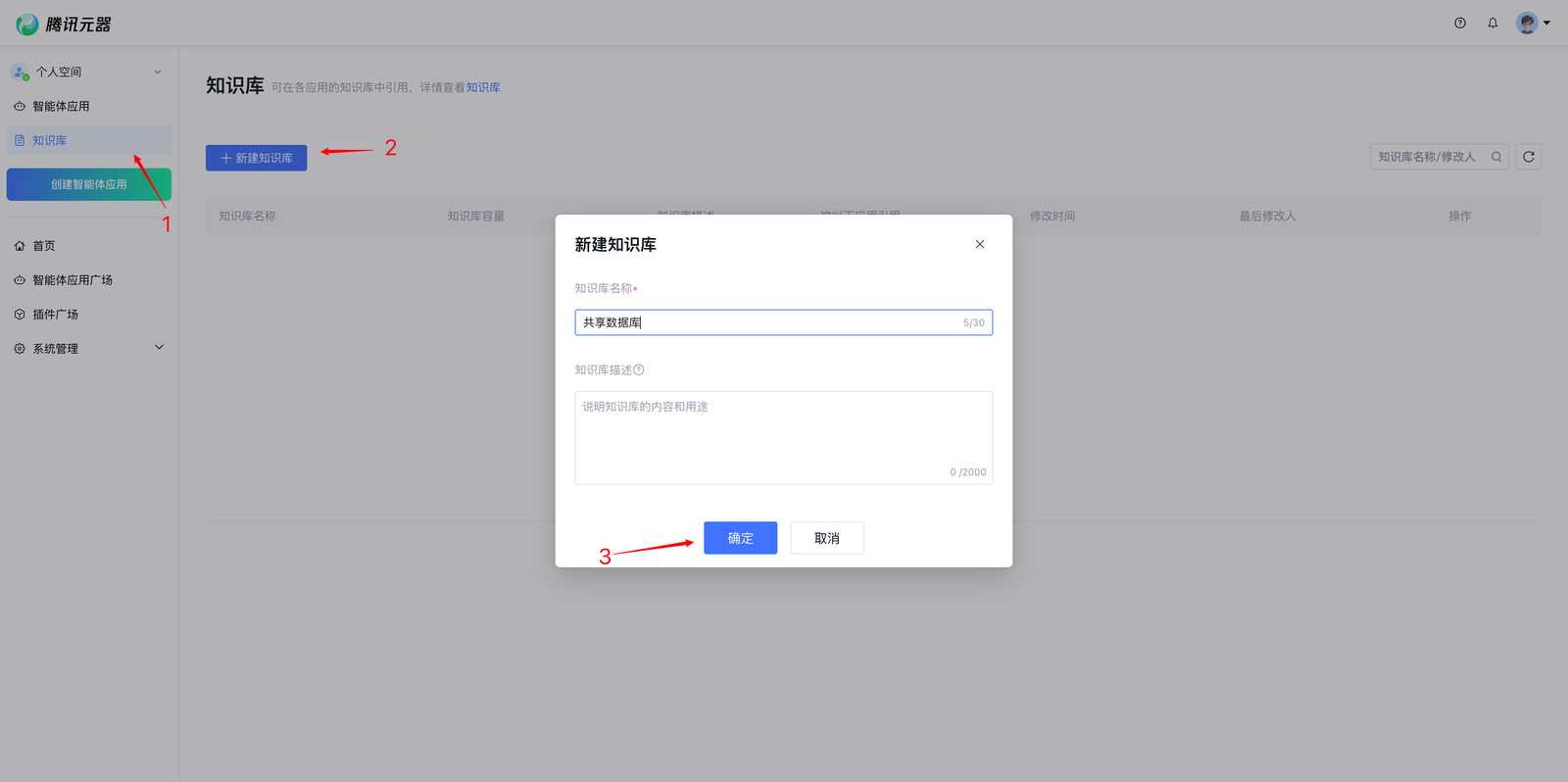Click the user avatar in top bar
Viewport: 1568px width, 782px height.
1526,24
